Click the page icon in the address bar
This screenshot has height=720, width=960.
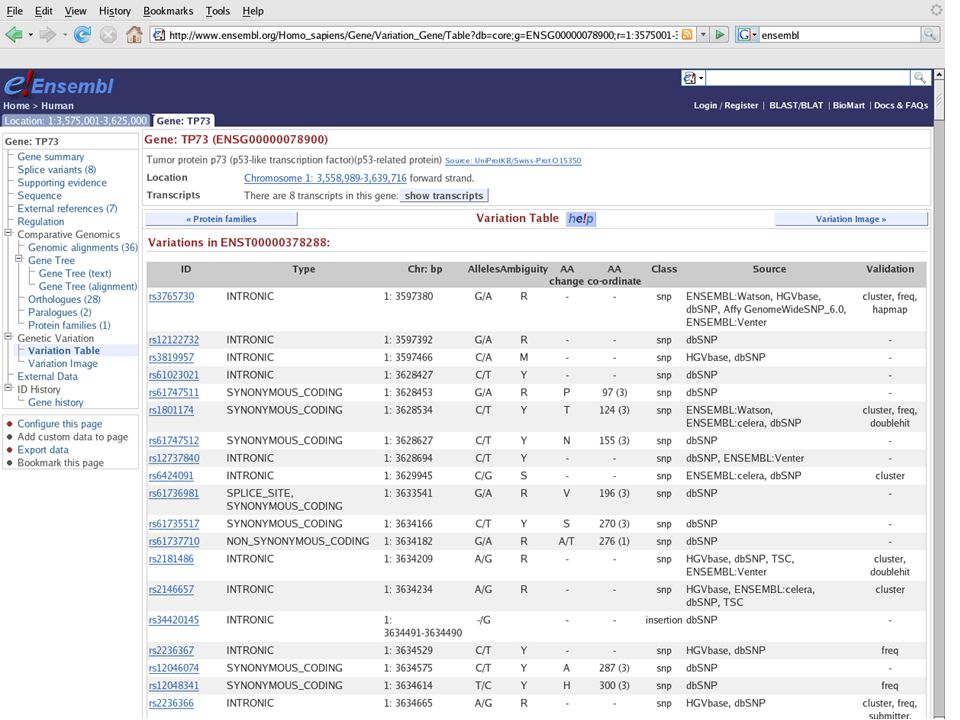pyautogui.click(x=159, y=35)
